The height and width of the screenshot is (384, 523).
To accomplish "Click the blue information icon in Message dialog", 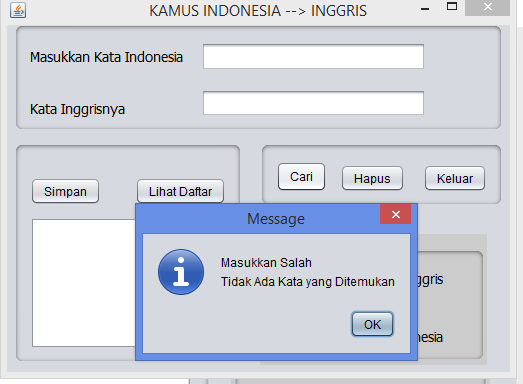I will (181, 272).
